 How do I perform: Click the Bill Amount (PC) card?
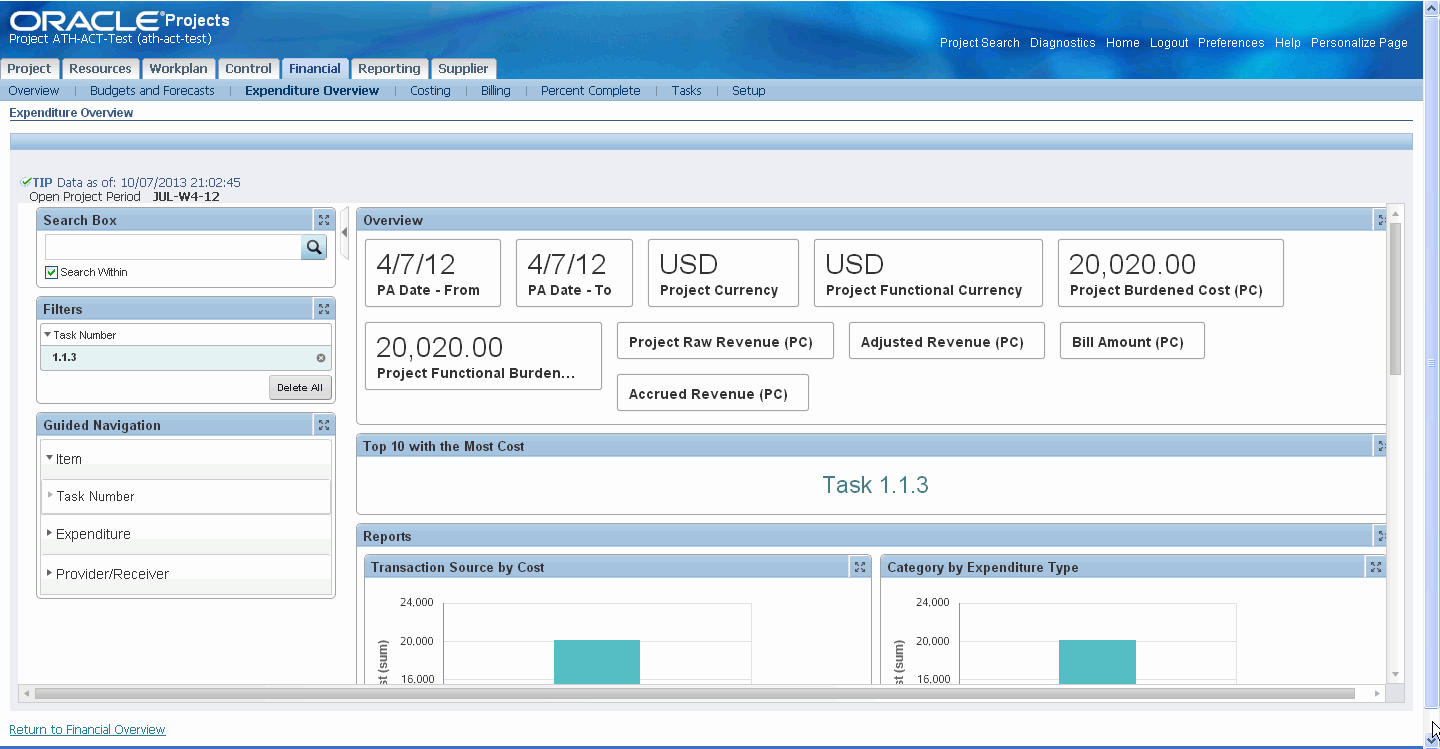tap(1132, 341)
